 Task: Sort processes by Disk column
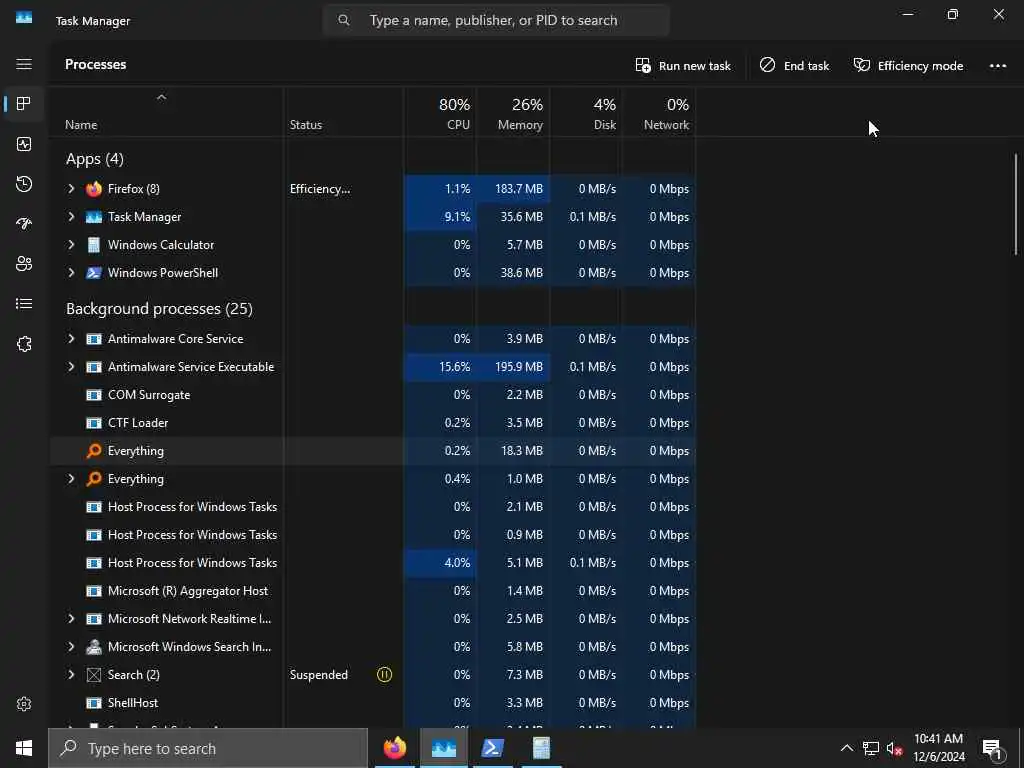tap(586, 112)
